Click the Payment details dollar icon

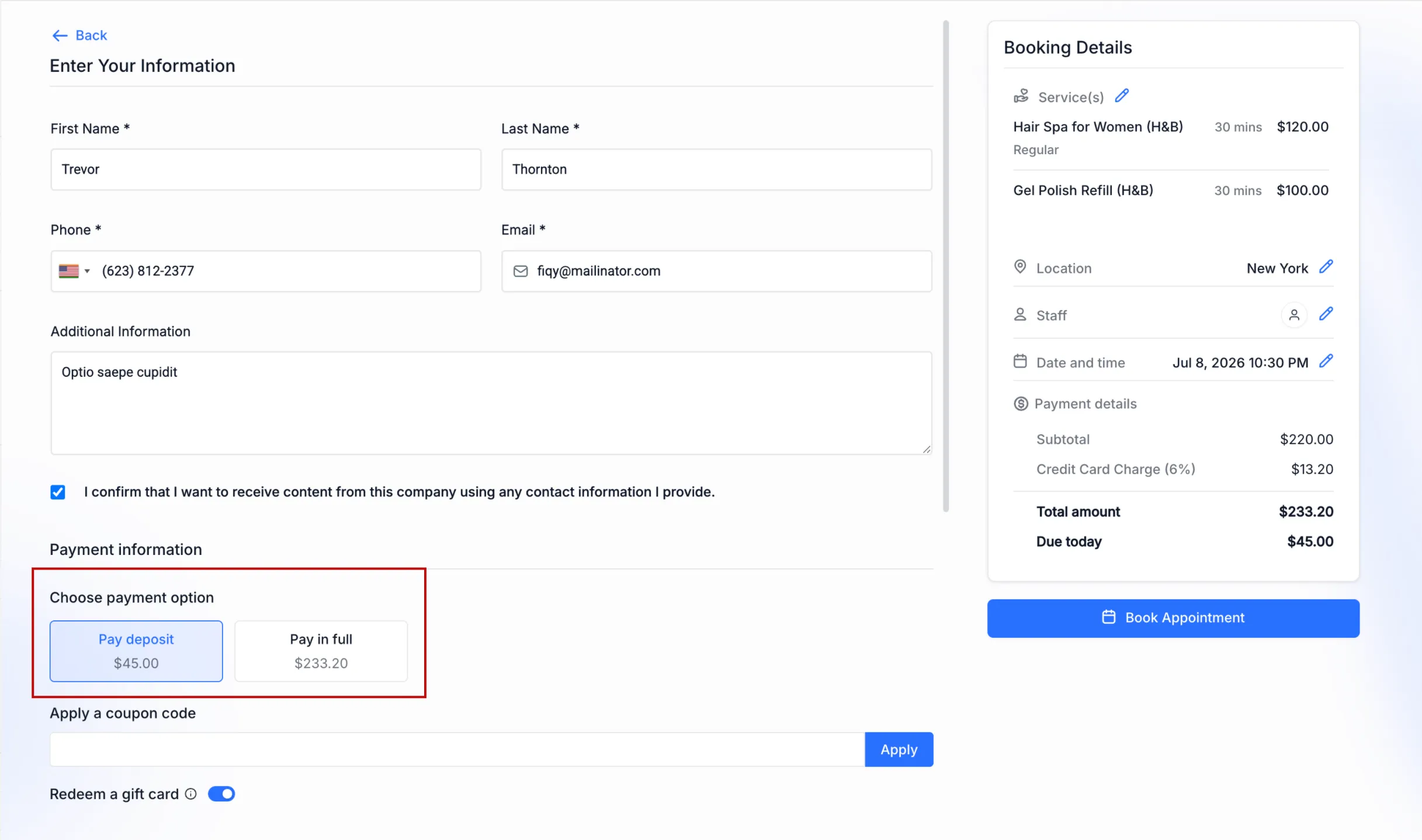(1021, 404)
